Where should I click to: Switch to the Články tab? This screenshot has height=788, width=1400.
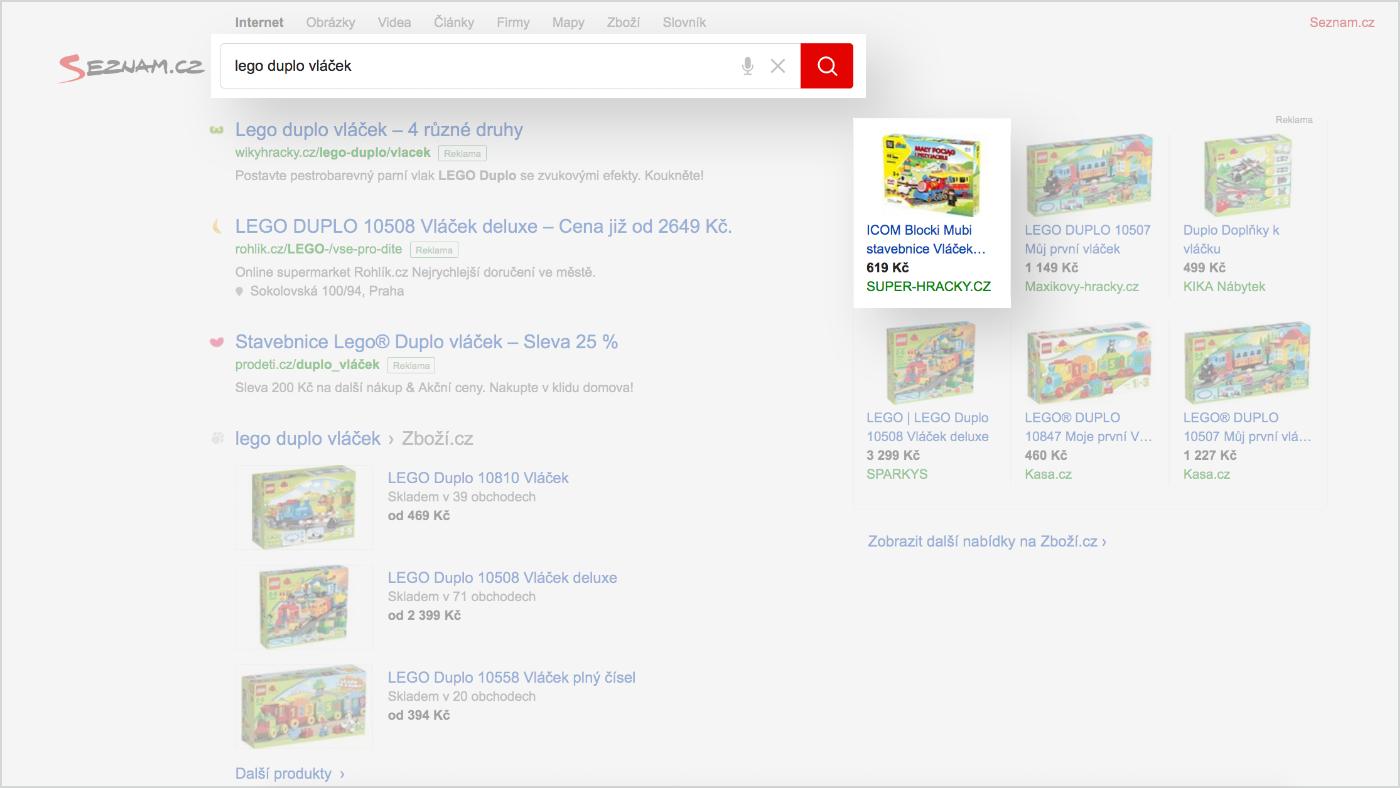tap(454, 22)
